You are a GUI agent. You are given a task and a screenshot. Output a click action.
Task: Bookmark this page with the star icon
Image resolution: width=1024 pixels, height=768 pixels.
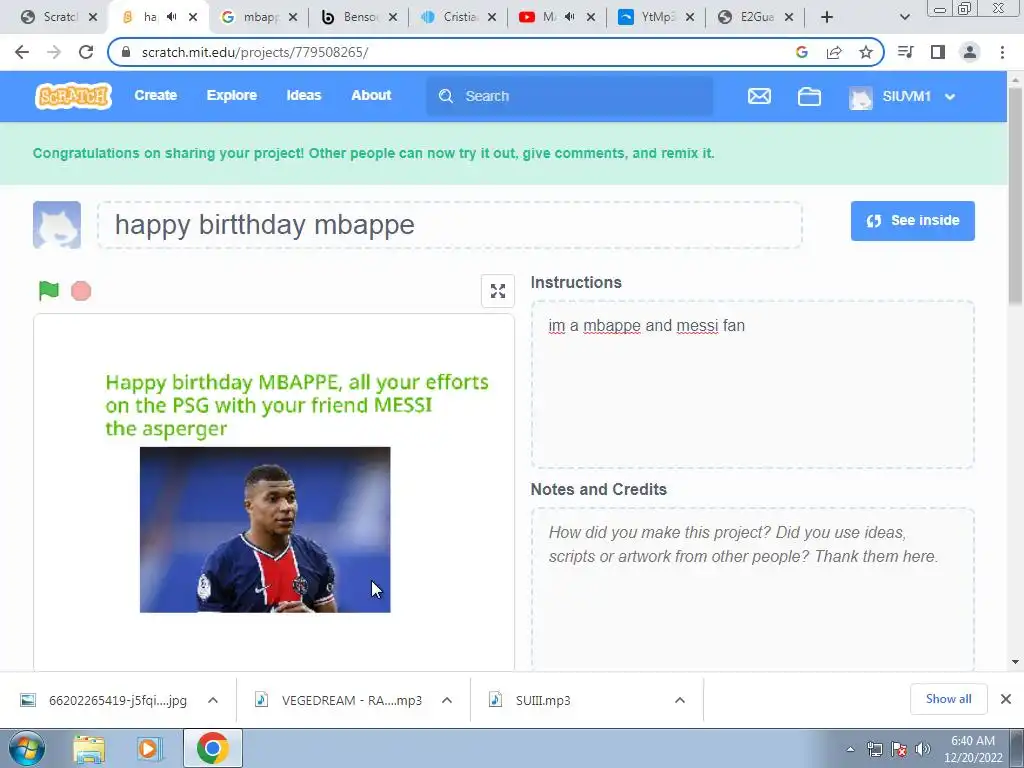click(x=866, y=52)
